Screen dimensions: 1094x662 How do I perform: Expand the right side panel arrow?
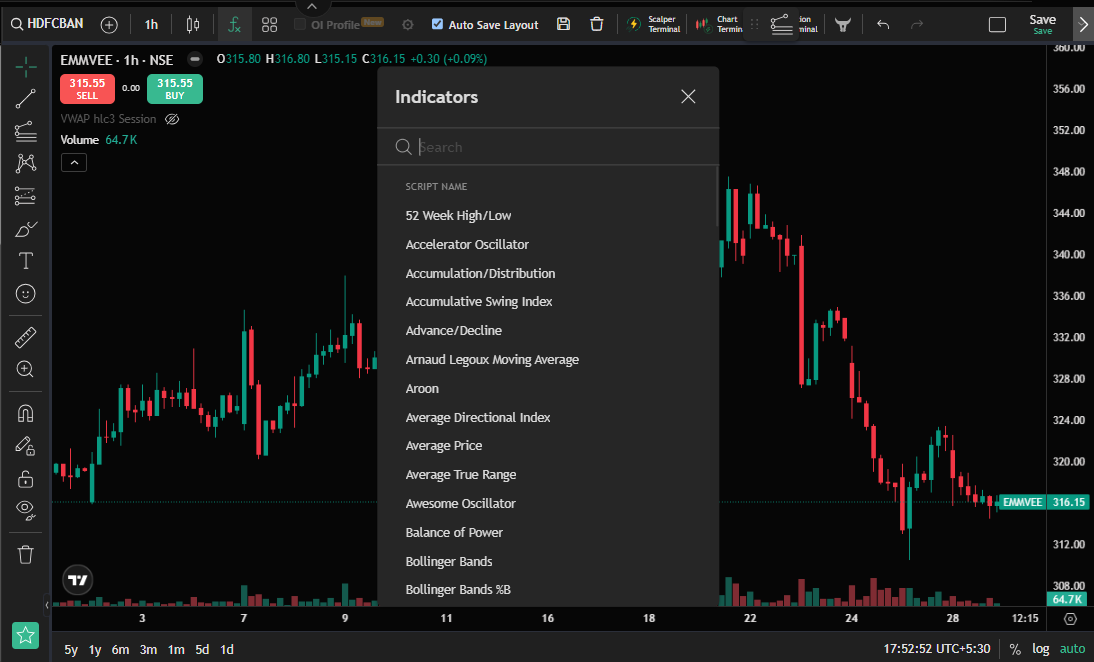[1083, 25]
